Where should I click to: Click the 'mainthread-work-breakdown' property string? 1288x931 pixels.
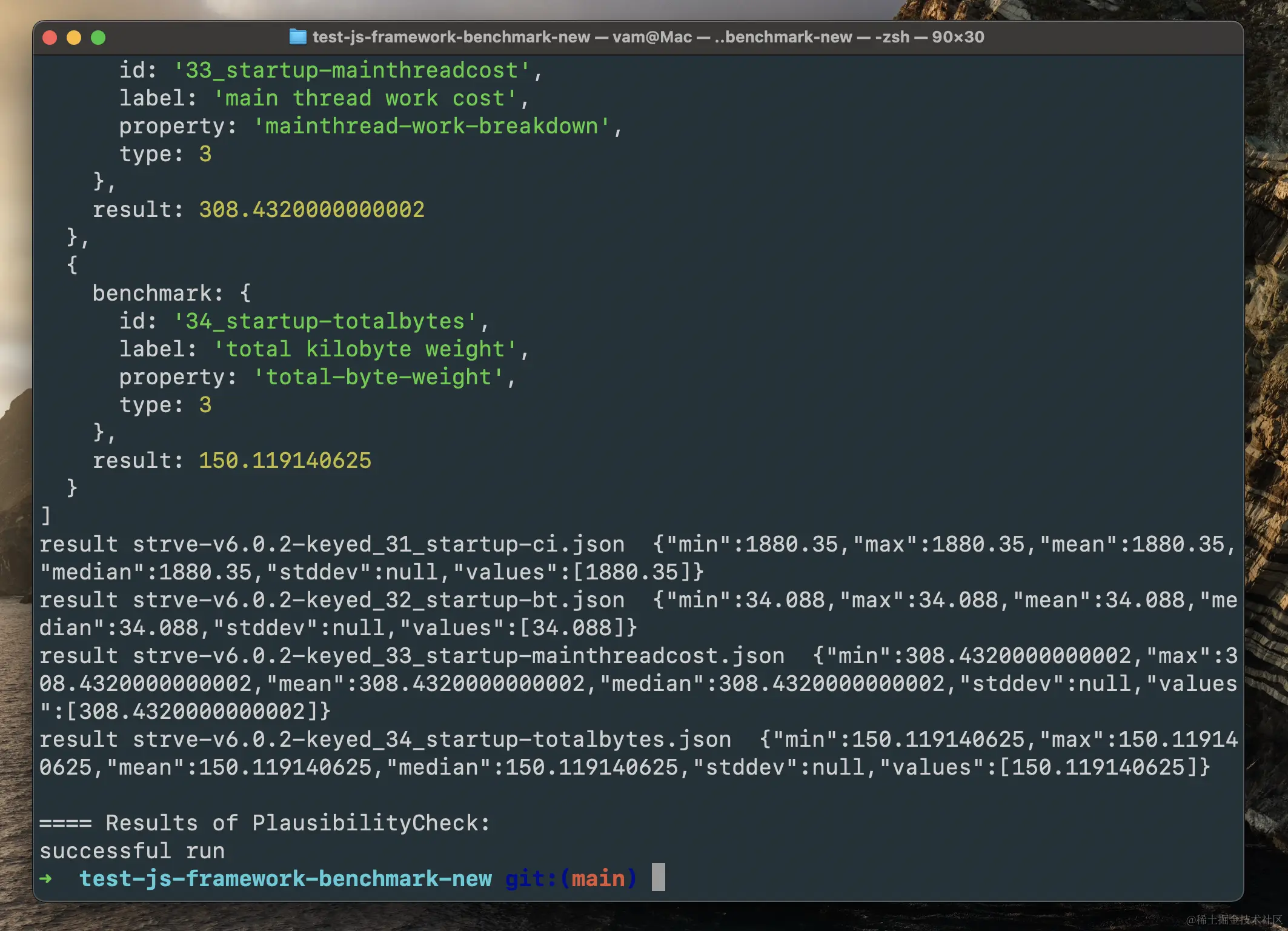[431, 126]
